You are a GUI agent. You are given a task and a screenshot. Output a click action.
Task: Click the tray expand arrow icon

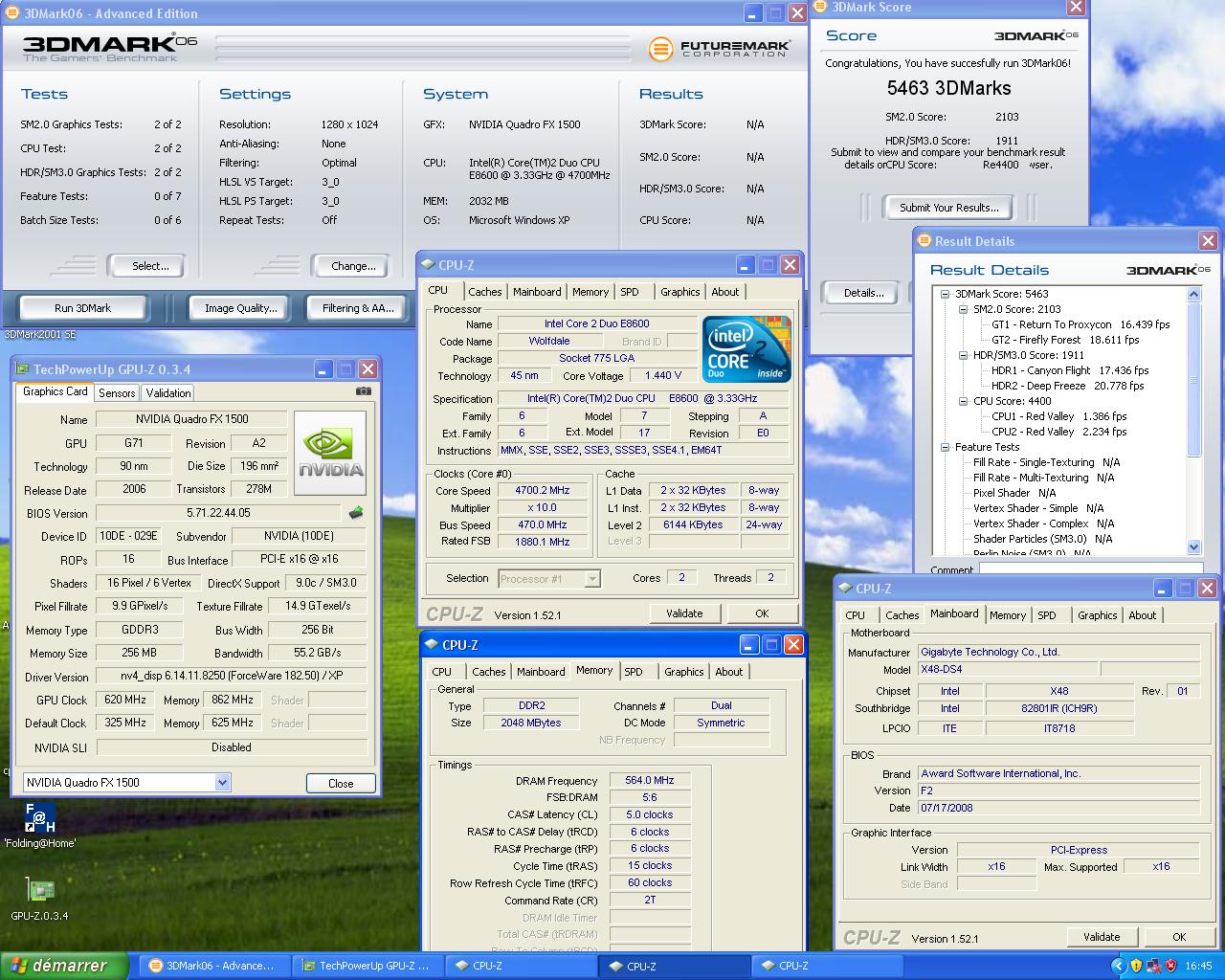point(1121,967)
